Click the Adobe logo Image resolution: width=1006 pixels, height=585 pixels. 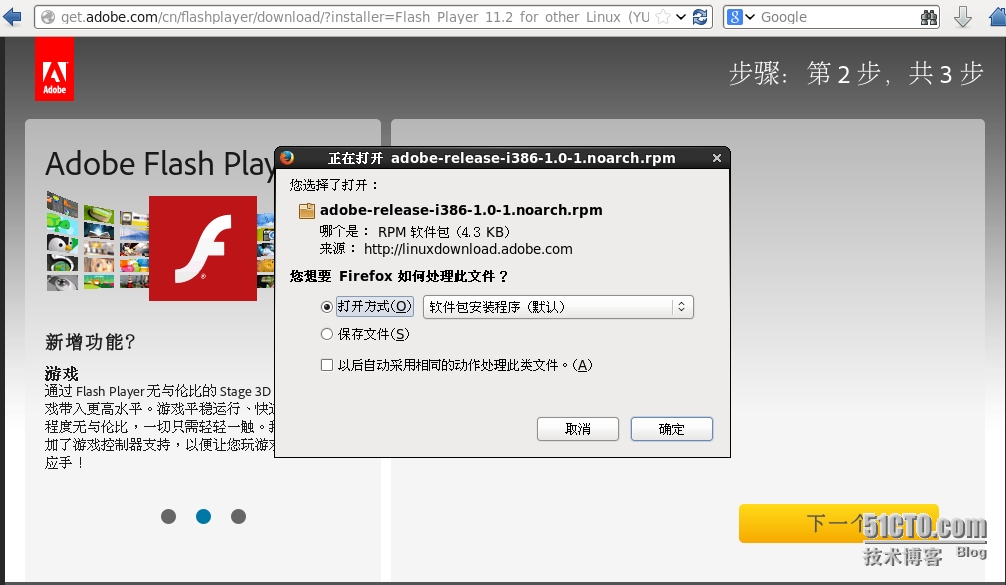point(55,69)
